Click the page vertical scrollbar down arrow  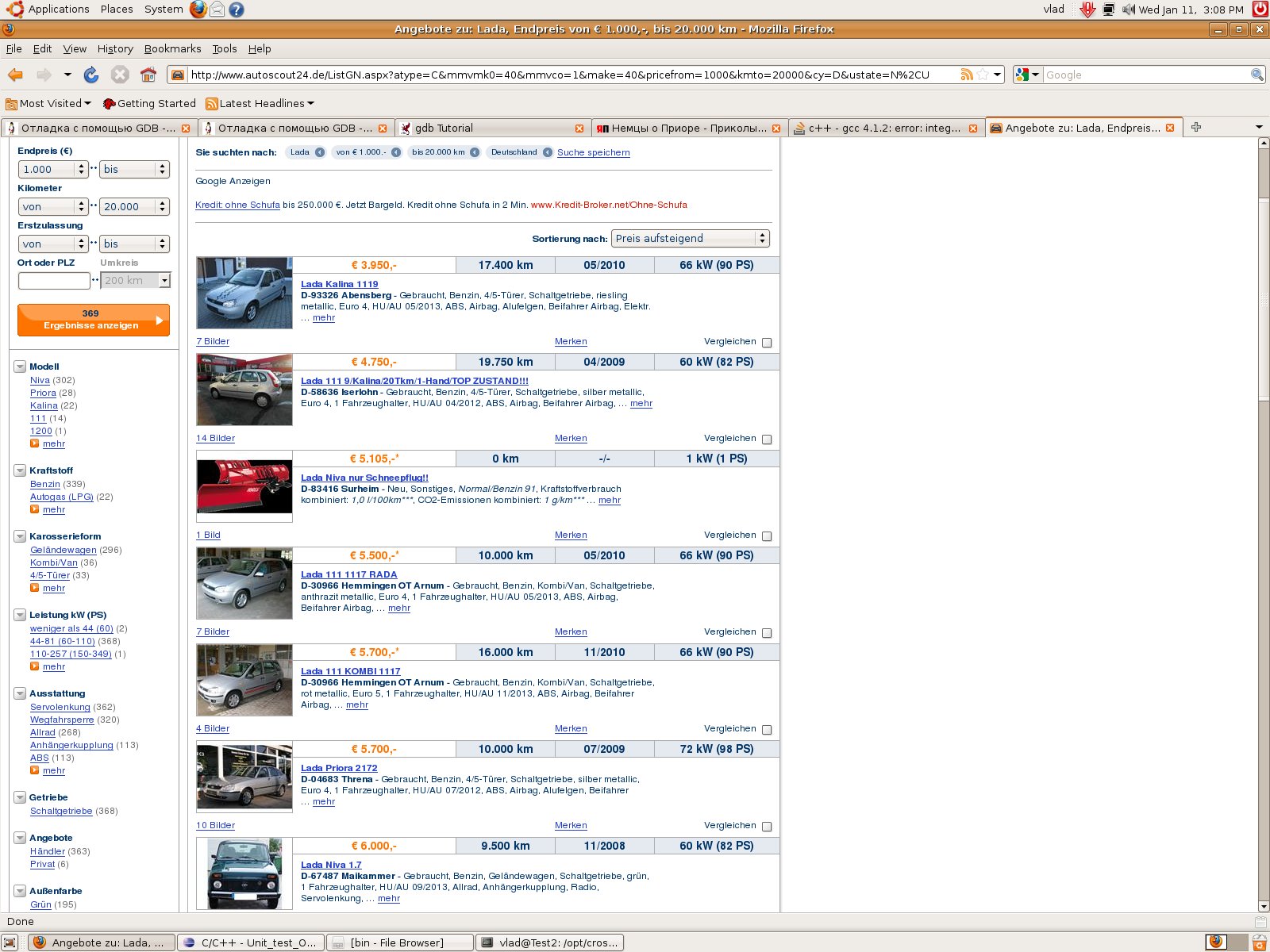[x=1264, y=907]
